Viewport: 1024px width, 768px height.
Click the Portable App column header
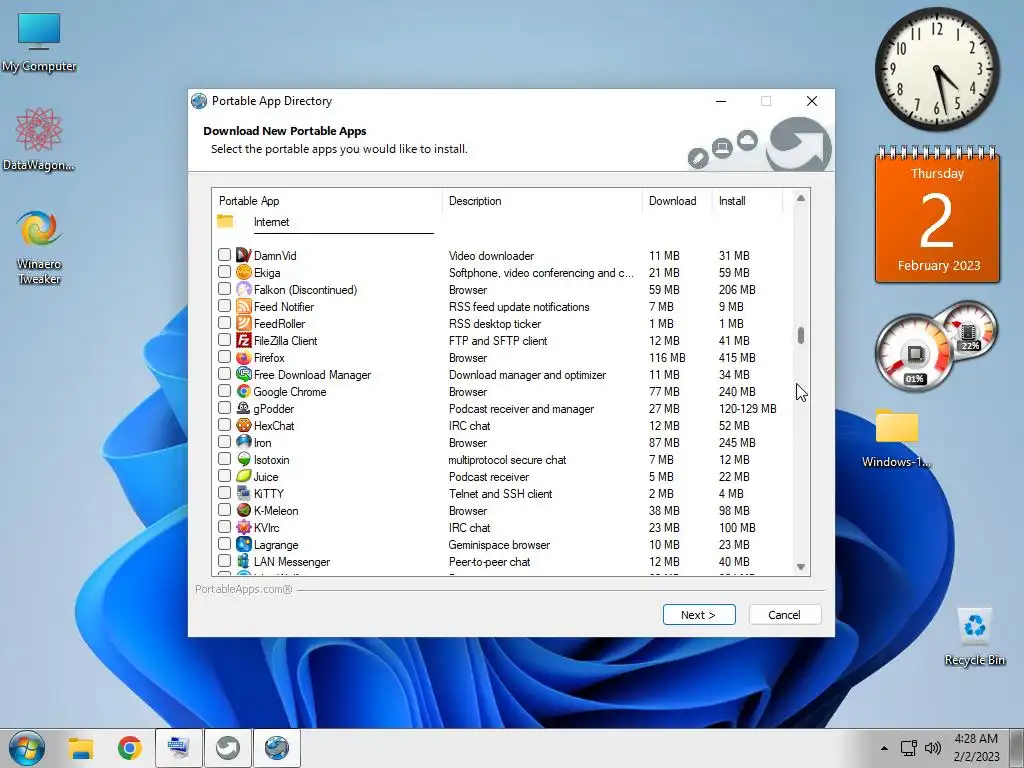tap(327, 200)
